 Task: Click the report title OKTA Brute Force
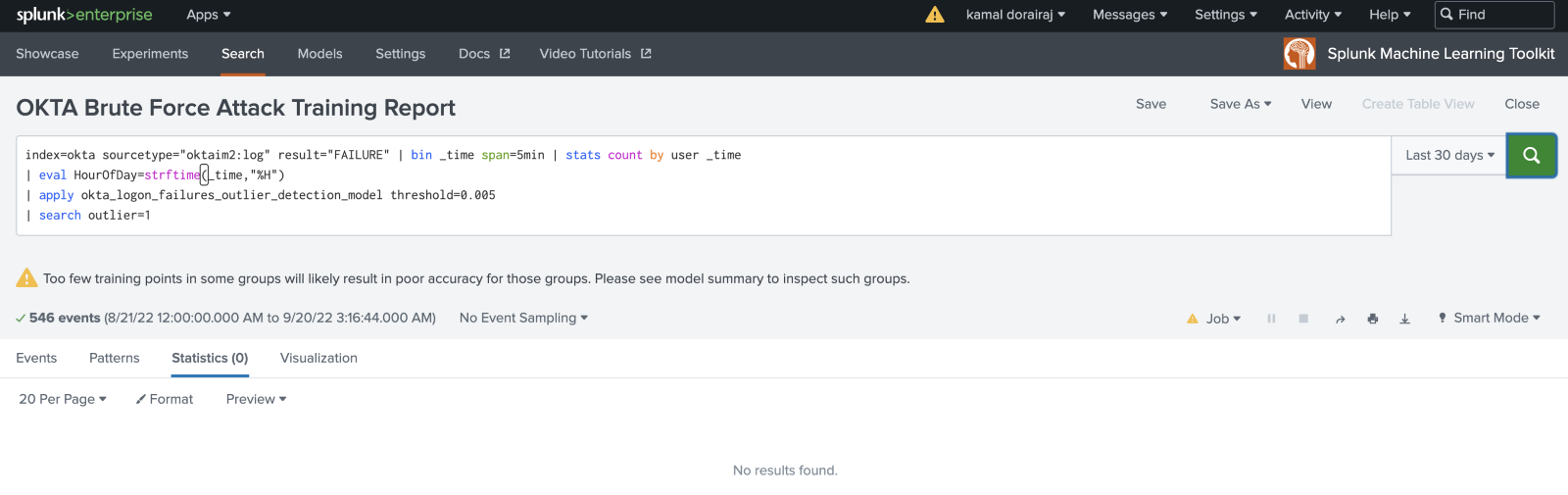click(x=236, y=108)
